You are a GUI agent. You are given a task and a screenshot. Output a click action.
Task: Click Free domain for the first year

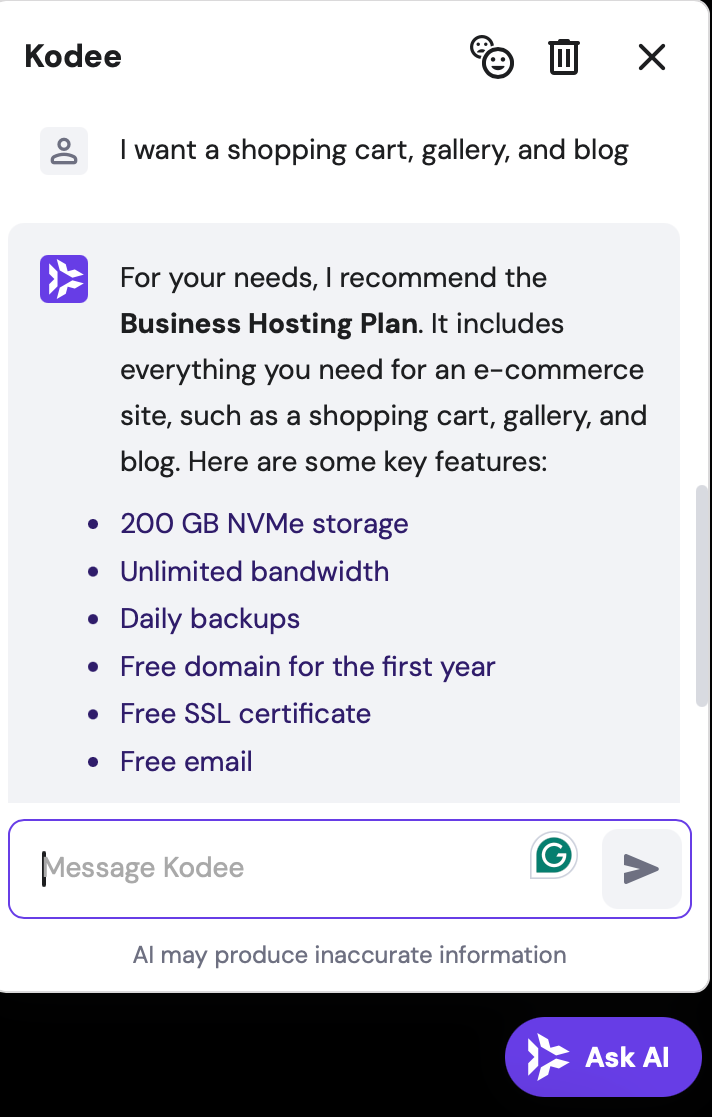307,666
